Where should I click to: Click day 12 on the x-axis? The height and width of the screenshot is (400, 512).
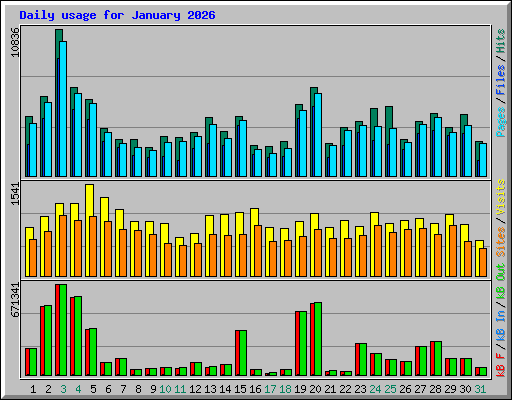tap(195, 389)
